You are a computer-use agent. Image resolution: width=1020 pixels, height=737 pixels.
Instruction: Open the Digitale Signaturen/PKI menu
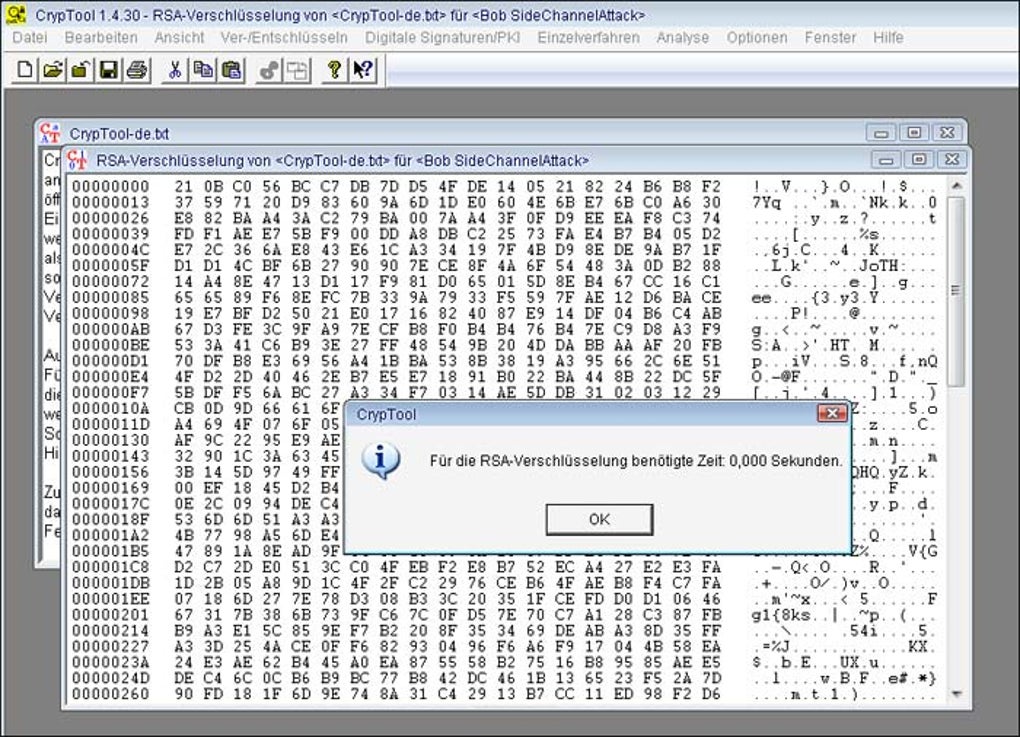(442, 38)
